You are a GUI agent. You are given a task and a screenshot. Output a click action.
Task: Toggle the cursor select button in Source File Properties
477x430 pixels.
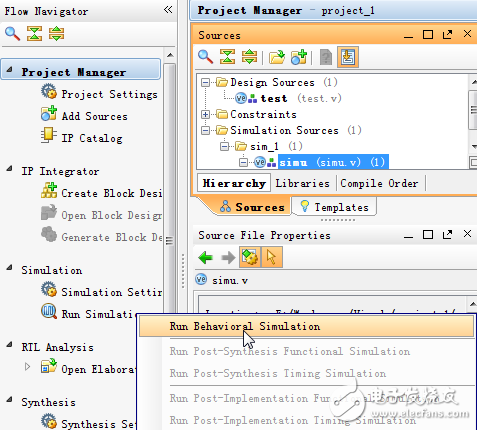(x=272, y=257)
